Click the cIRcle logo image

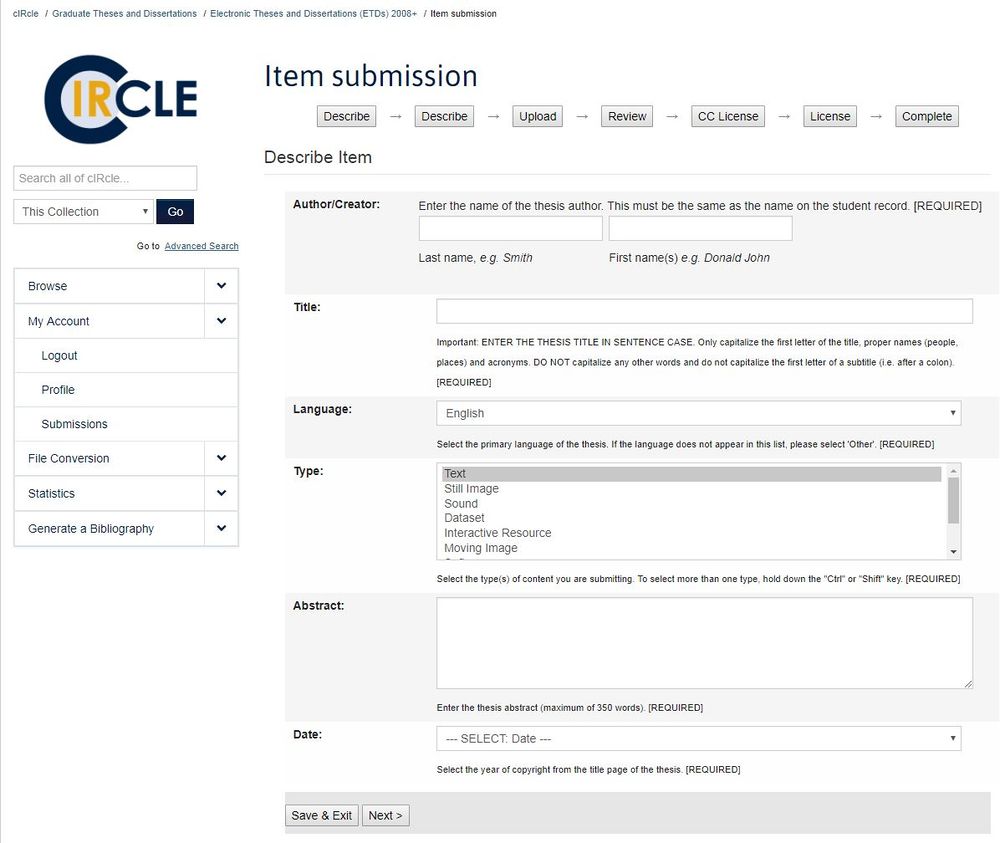point(121,100)
